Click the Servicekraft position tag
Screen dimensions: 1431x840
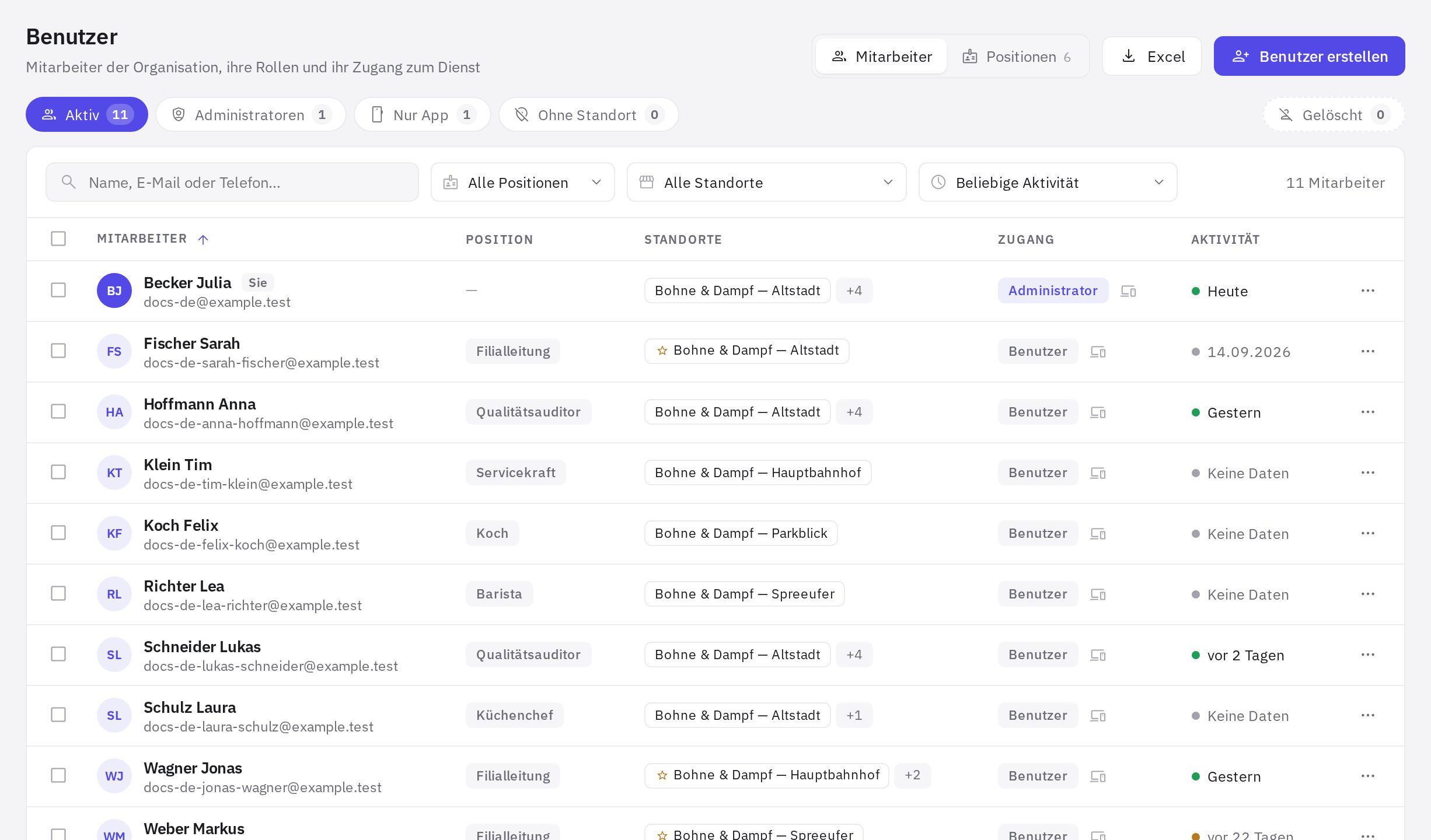click(x=515, y=473)
